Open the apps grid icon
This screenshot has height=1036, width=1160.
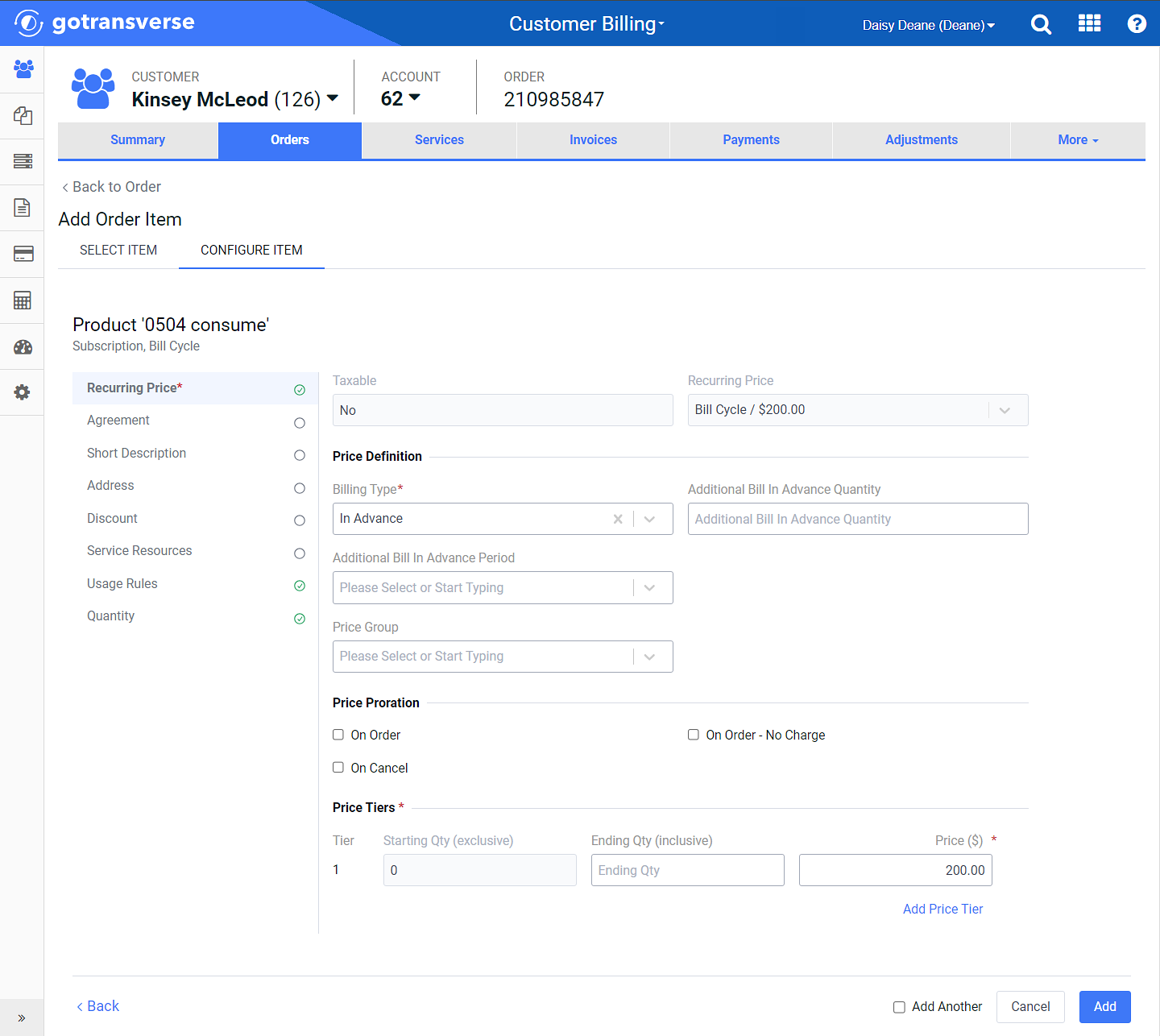point(1089,23)
